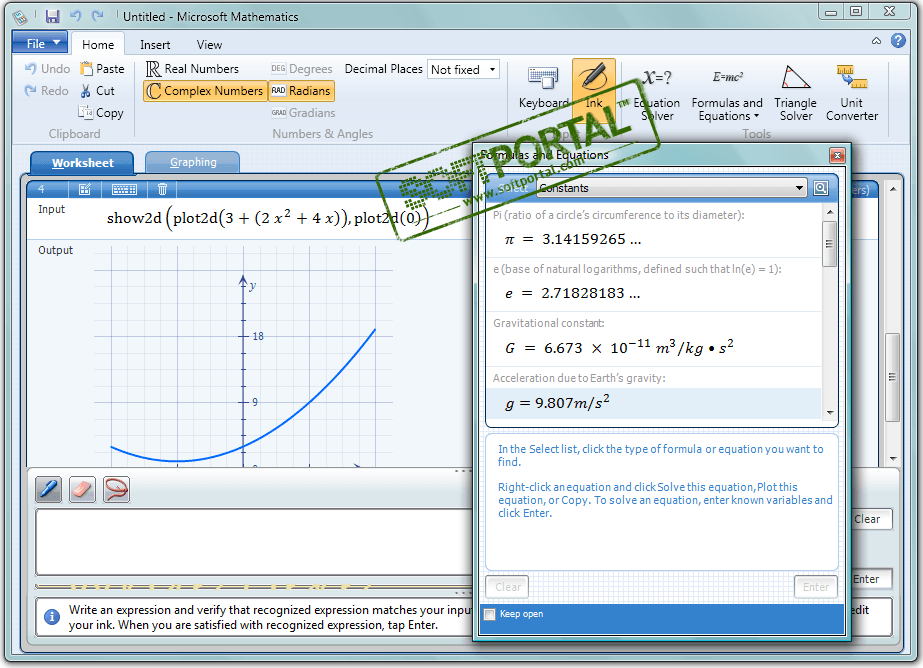This screenshot has width=923, height=668.
Task: Click the edit entry icon in worksheet header
Action: [x=85, y=189]
